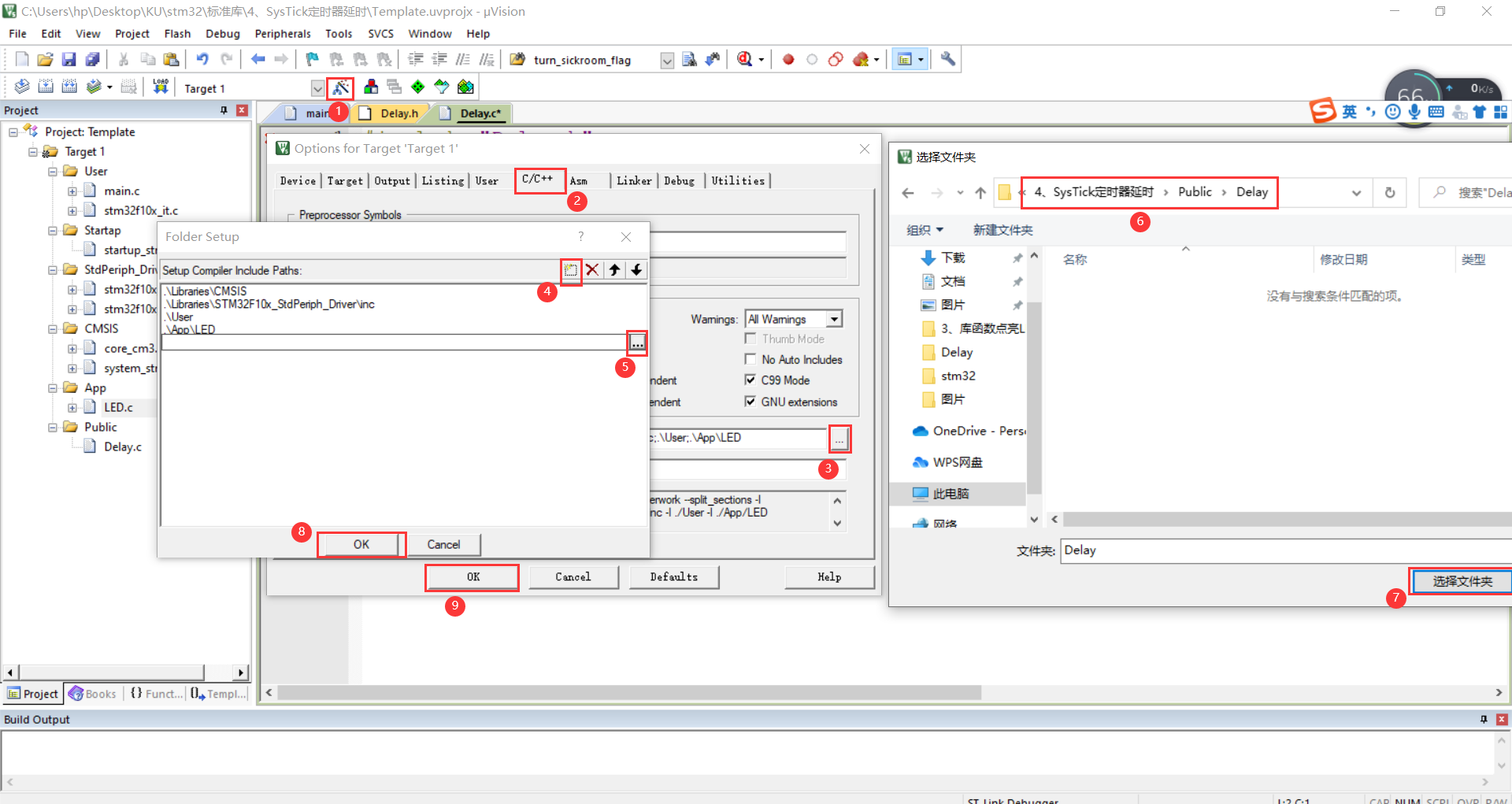Switch to the Books panel tab
The width and height of the screenshot is (1512, 804).
[93, 694]
